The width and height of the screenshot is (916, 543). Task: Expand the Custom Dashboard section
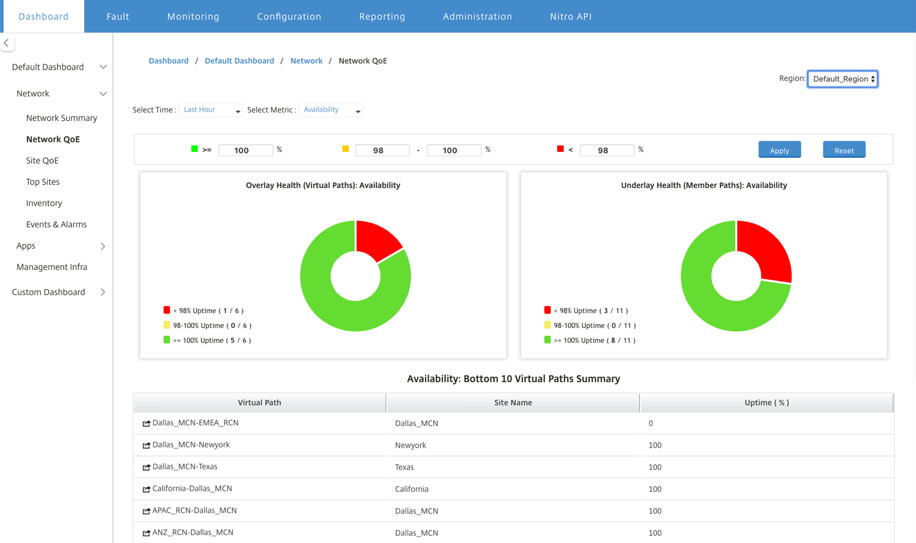(x=103, y=292)
